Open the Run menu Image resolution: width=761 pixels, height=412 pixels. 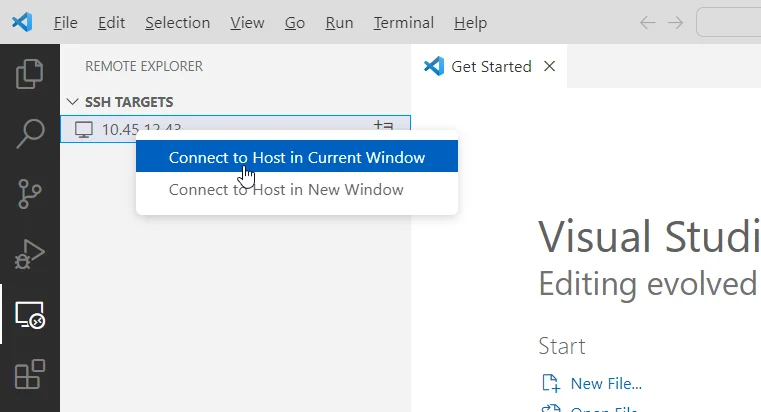point(339,23)
